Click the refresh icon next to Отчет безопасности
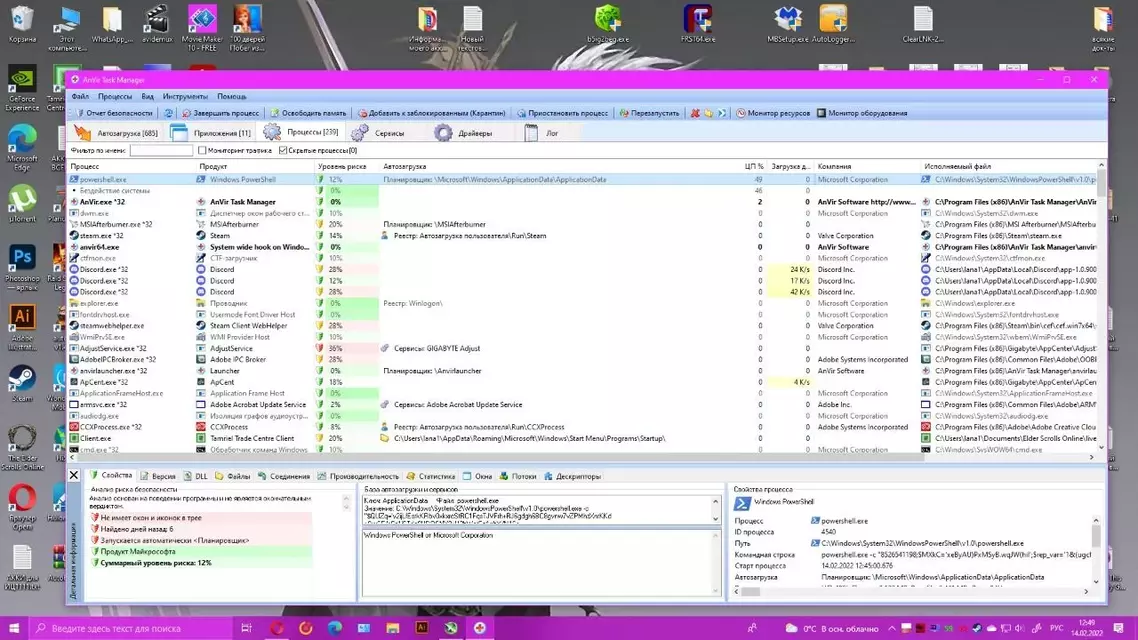This screenshot has width=1138, height=640. point(168,113)
